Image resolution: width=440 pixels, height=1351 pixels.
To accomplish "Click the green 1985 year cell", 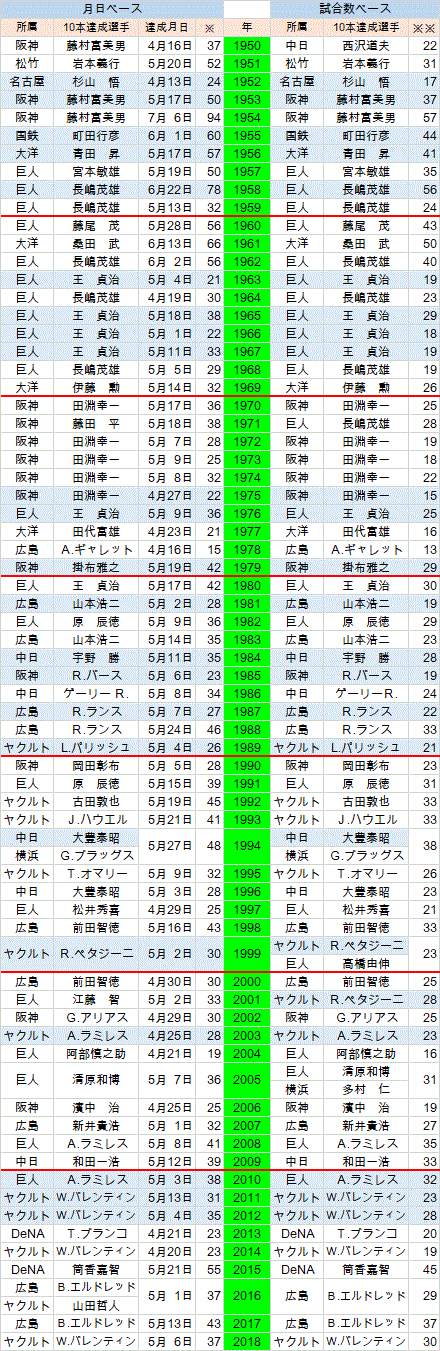I will click(247, 676).
